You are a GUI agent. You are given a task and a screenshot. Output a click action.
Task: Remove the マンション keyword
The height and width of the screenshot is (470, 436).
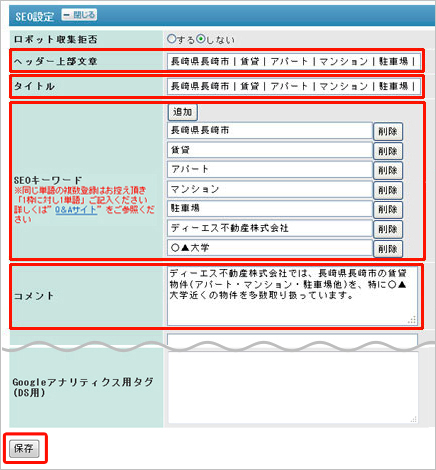388,190
